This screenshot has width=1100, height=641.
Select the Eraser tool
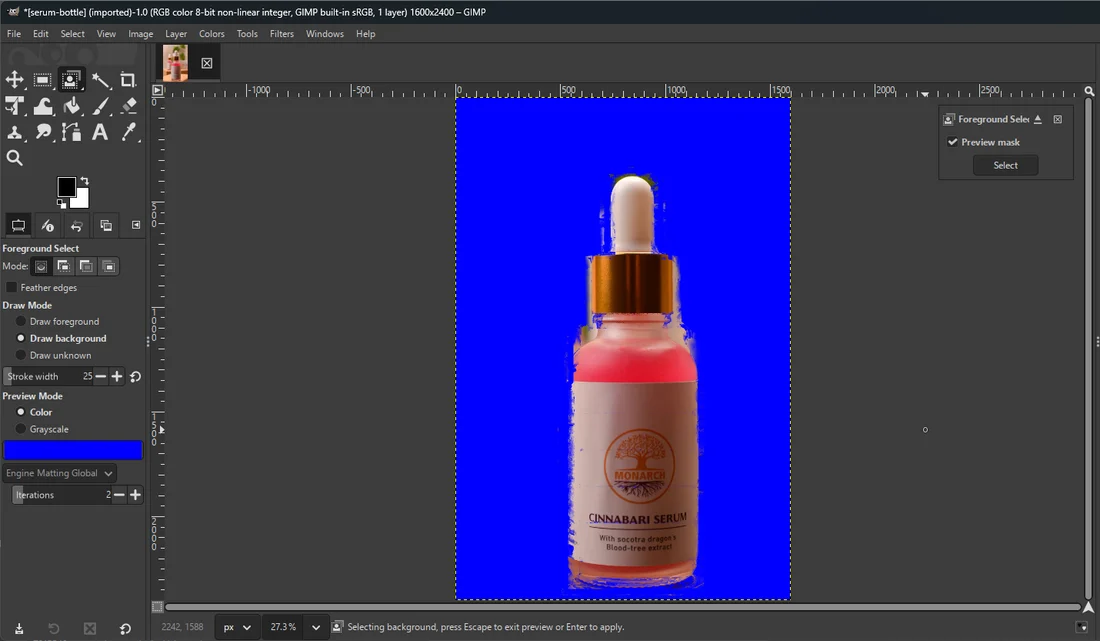point(128,106)
